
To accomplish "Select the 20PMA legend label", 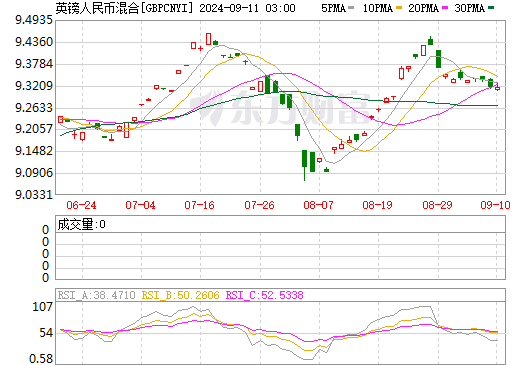I will click(423, 8).
